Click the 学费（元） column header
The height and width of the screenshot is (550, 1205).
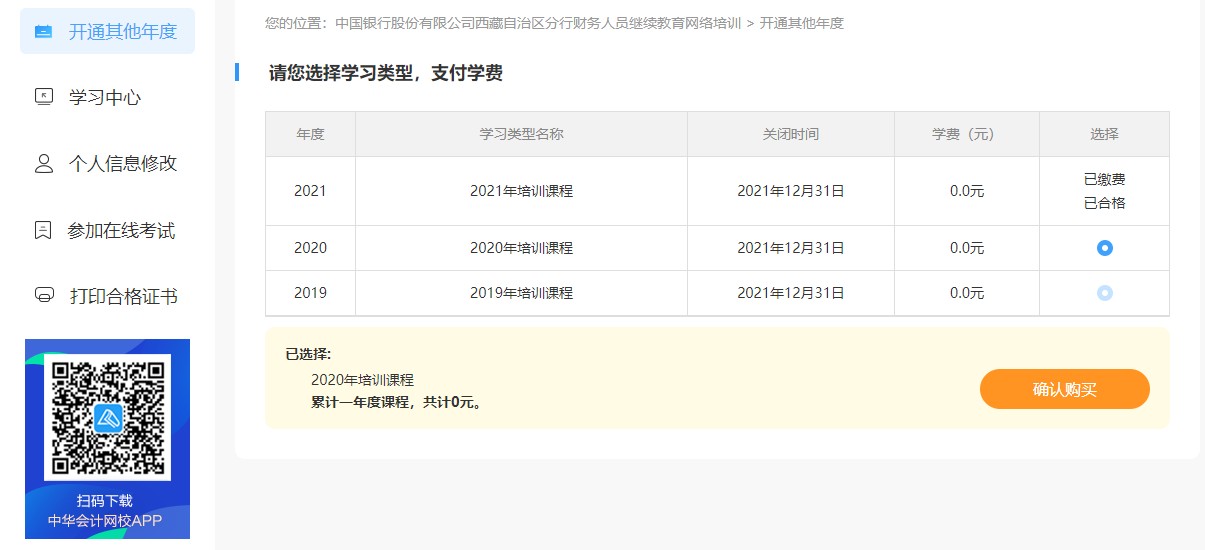click(966, 134)
